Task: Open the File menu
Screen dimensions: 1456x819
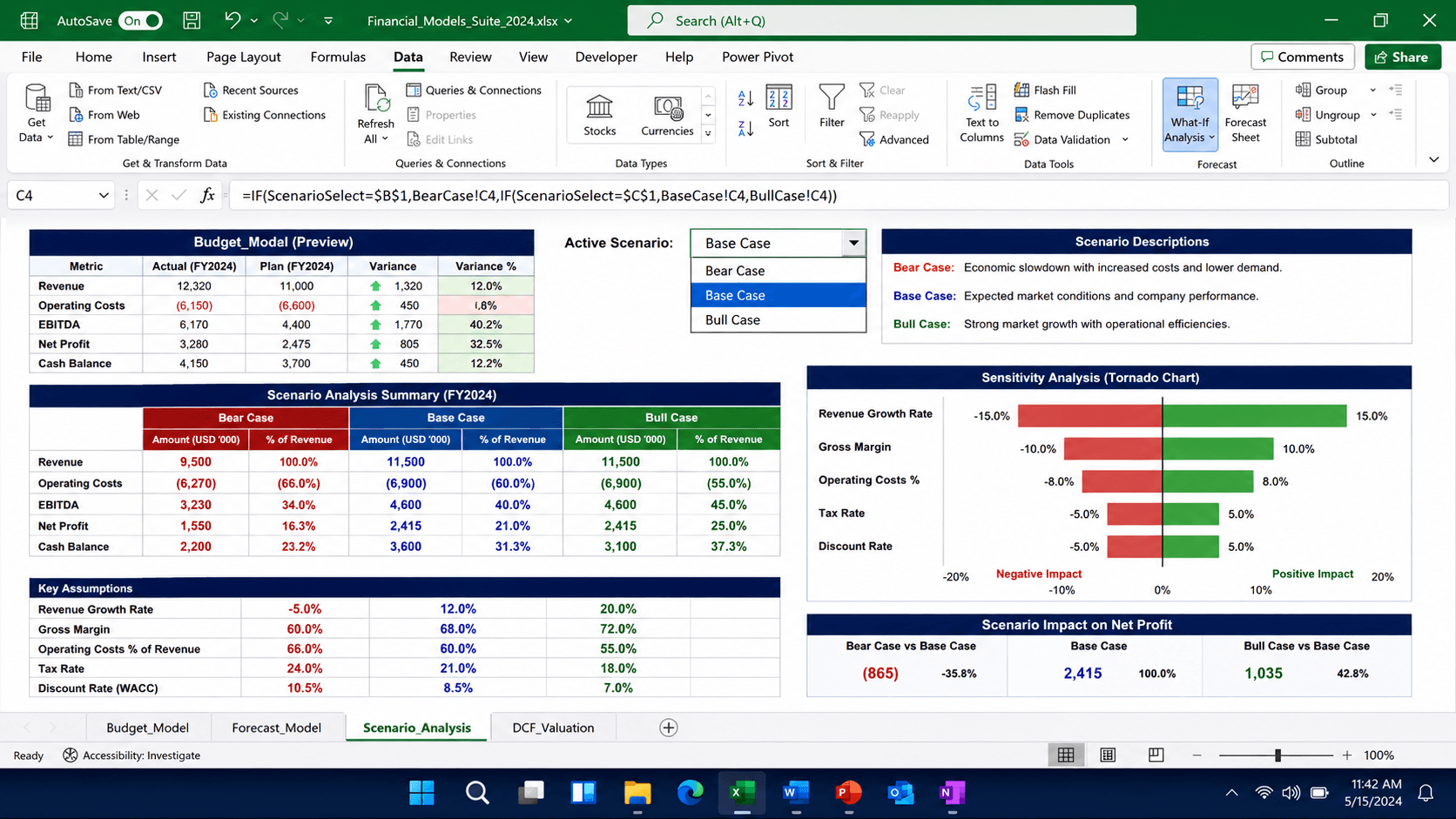Action: point(32,57)
